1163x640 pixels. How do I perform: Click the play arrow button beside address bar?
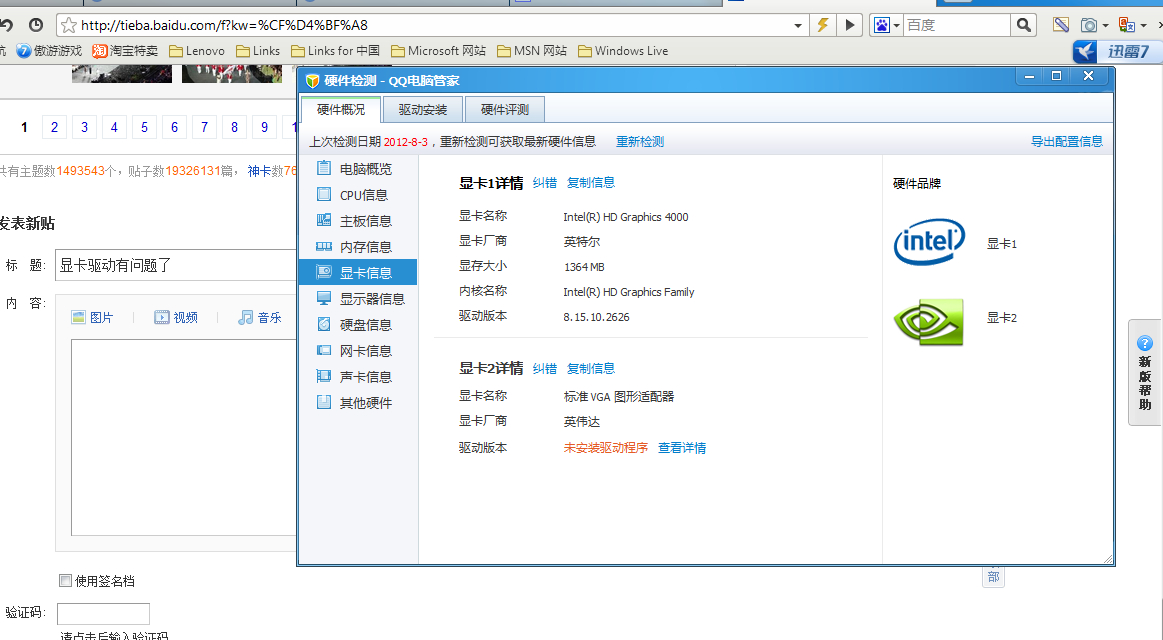pos(849,24)
